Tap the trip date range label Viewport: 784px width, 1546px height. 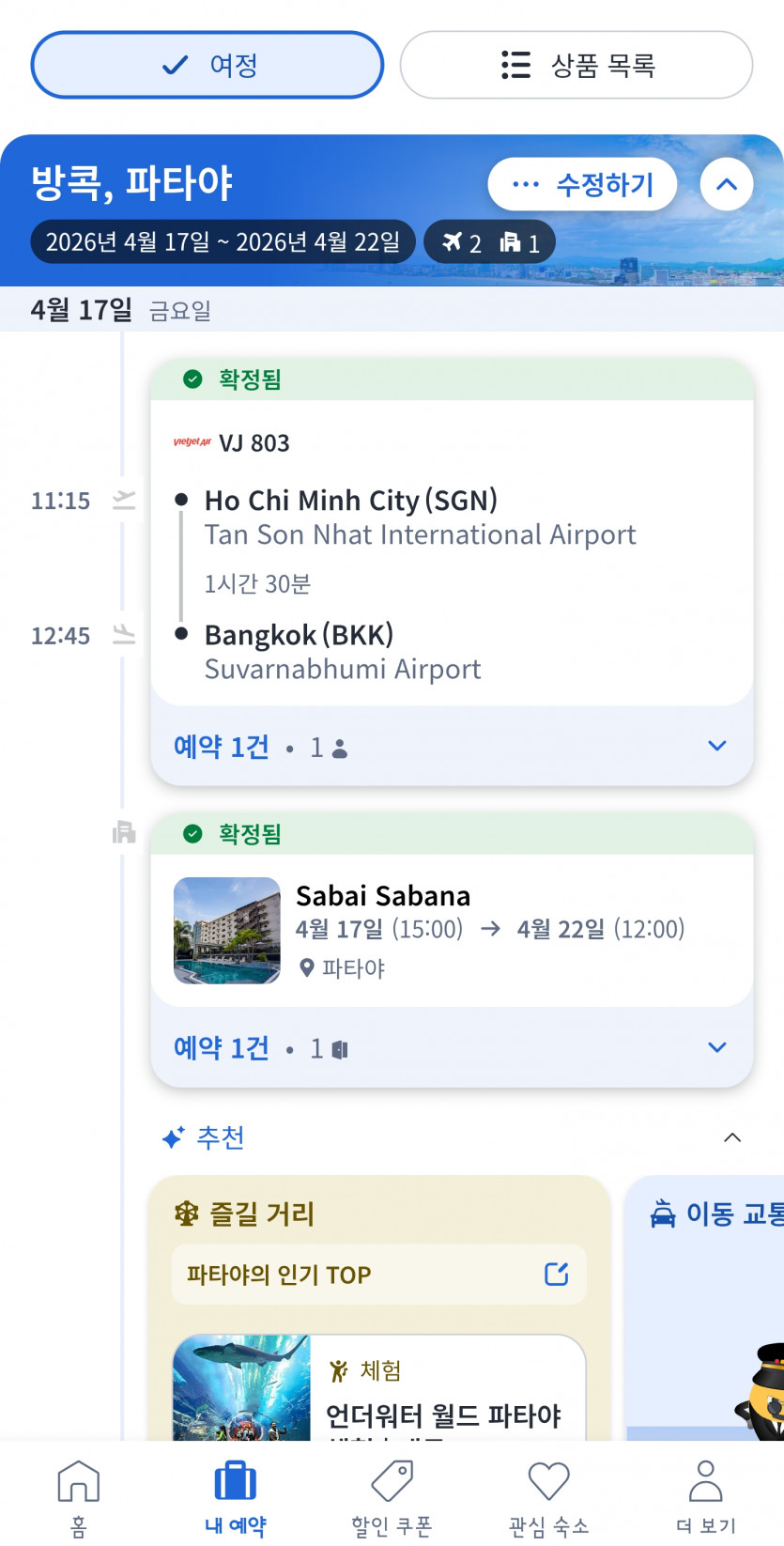(x=223, y=242)
